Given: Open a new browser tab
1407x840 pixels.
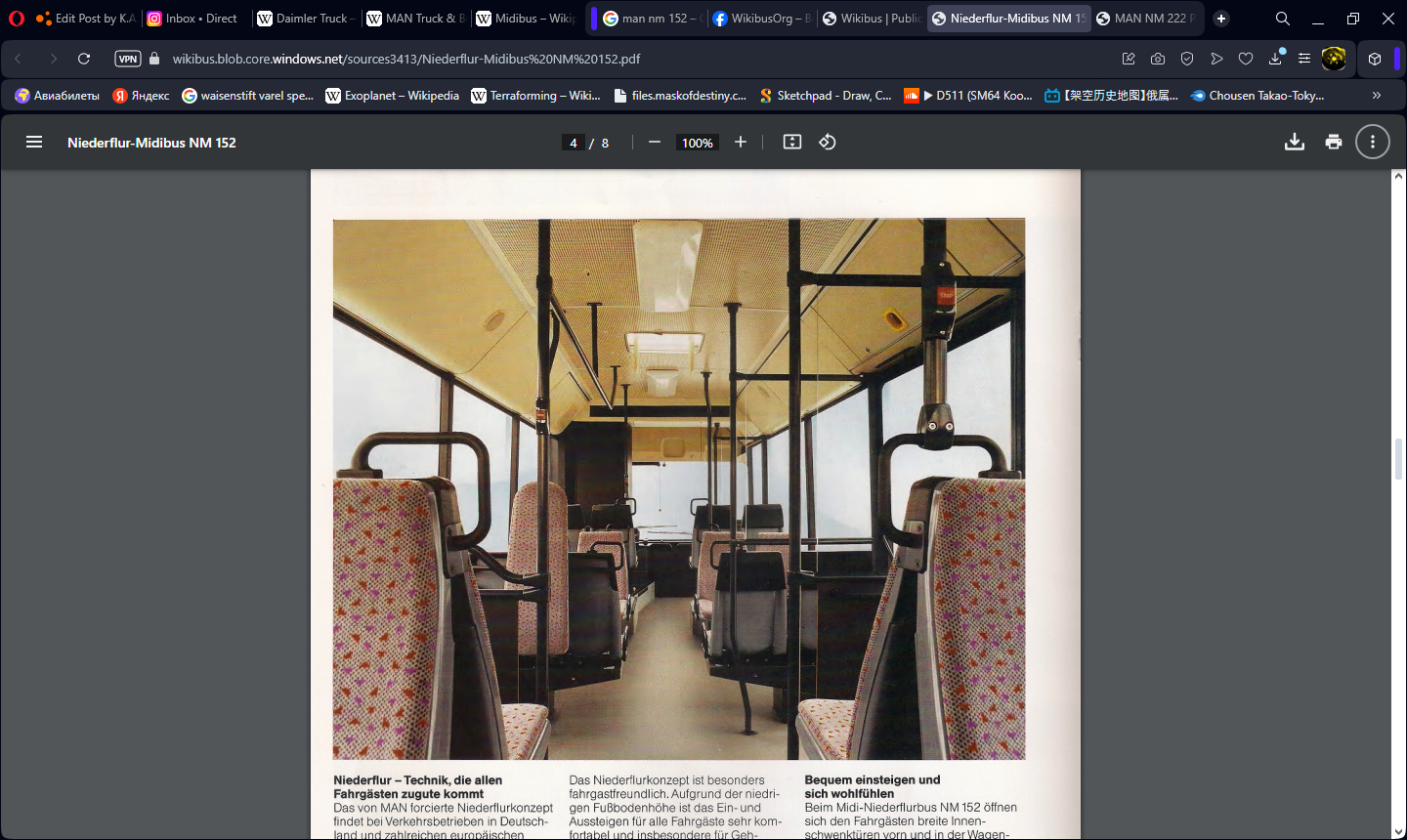Looking at the screenshot, I should (x=1221, y=19).
